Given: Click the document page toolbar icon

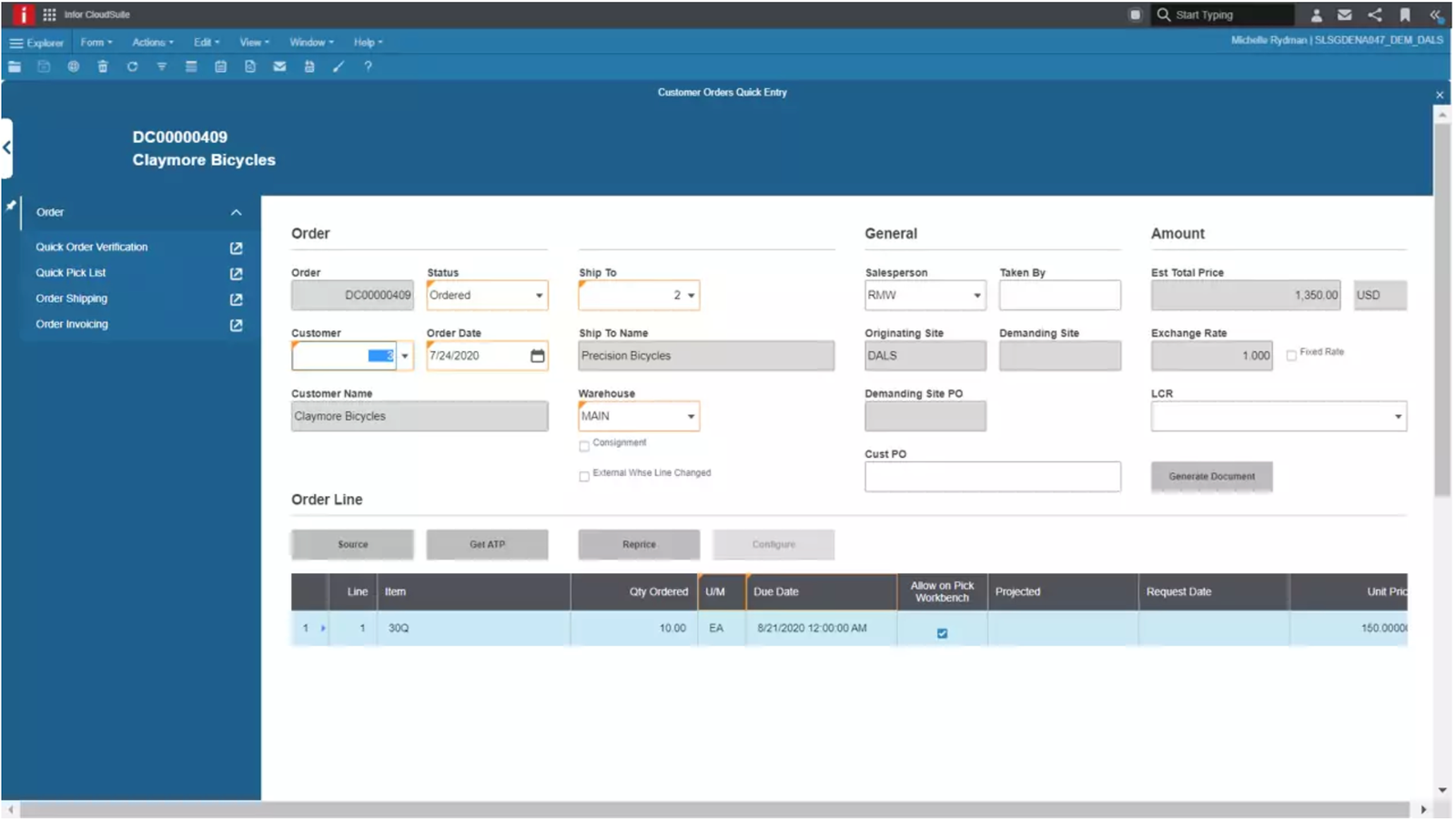Looking at the screenshot, I should (250, 66).
